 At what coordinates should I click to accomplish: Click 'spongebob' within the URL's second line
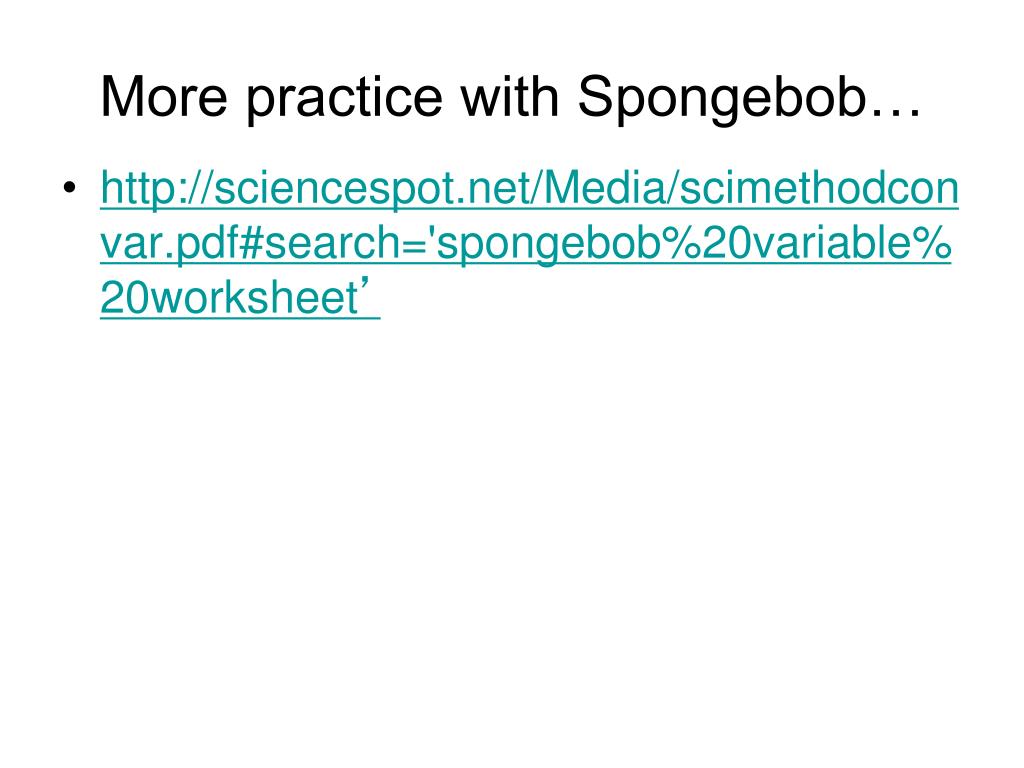click(x=513, y=245)
